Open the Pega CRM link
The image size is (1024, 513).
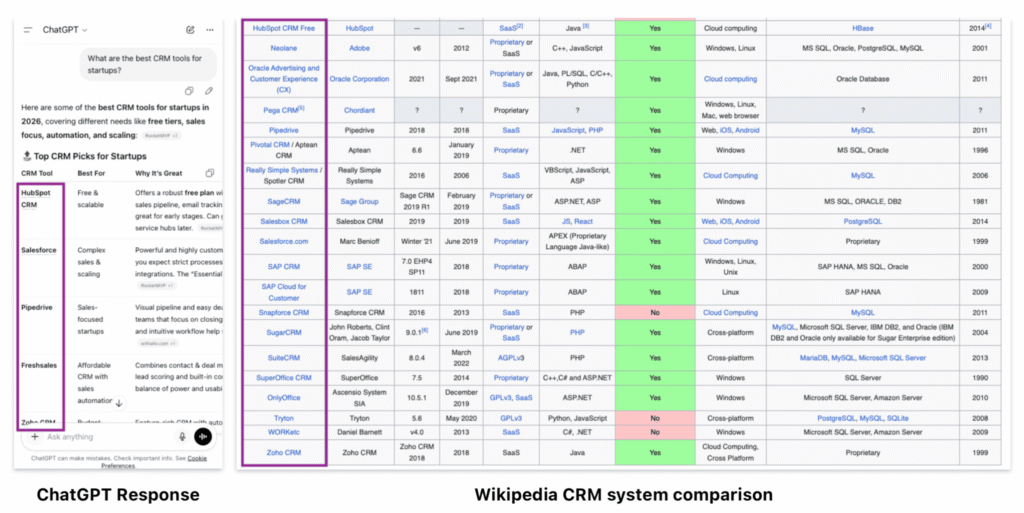click(281, 110)
